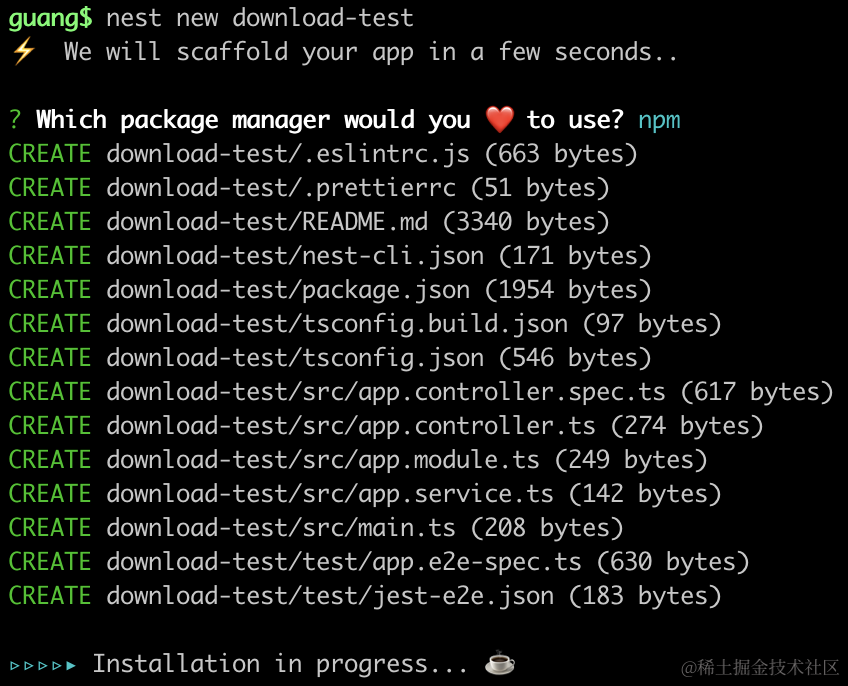
Task: Click the download-test/test/jest-e2e.json path
Action: [x=330, y=596]
